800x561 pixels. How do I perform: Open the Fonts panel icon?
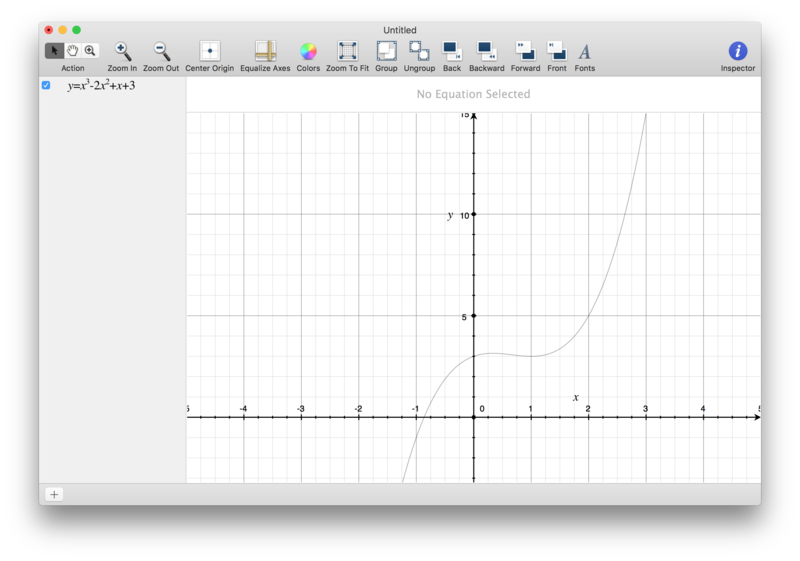[x=585, y=51]
